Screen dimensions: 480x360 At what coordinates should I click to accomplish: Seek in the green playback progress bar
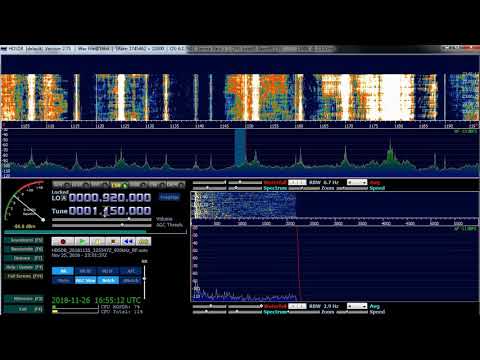pos(95,231)
